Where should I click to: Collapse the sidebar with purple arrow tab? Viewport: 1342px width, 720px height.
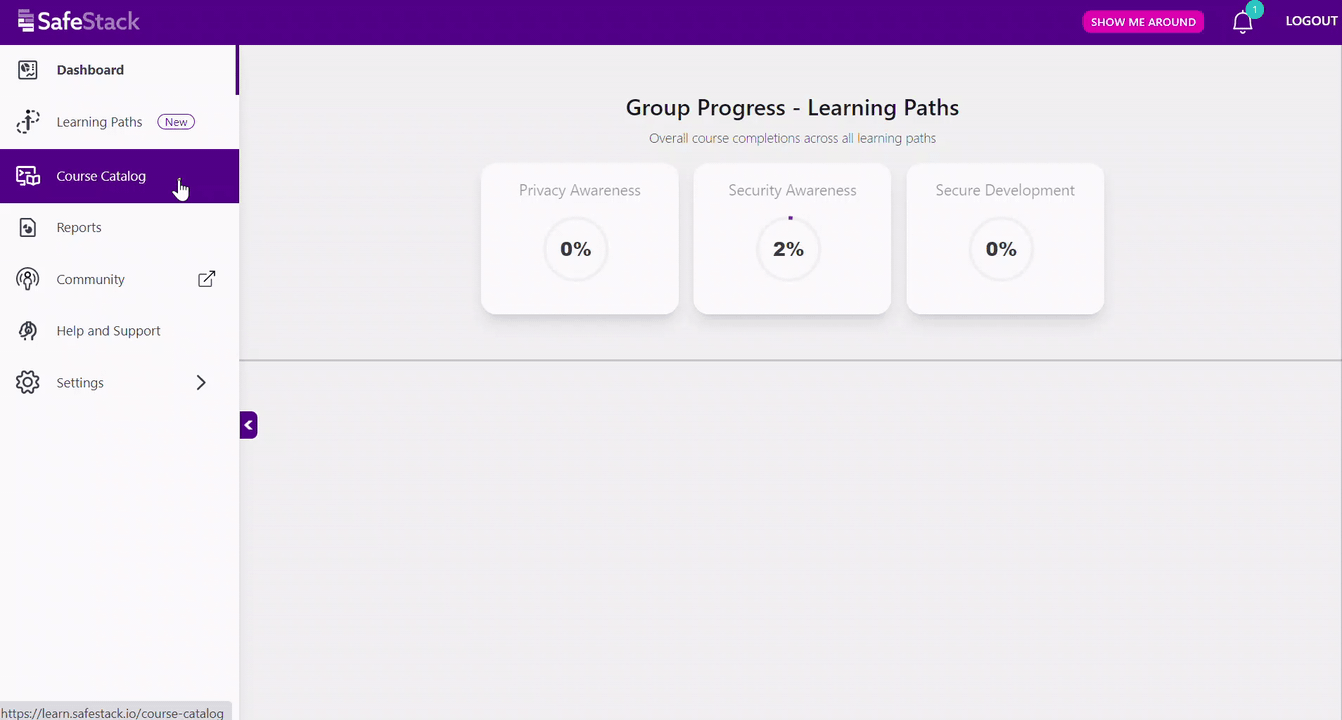[x=248, y=425]
